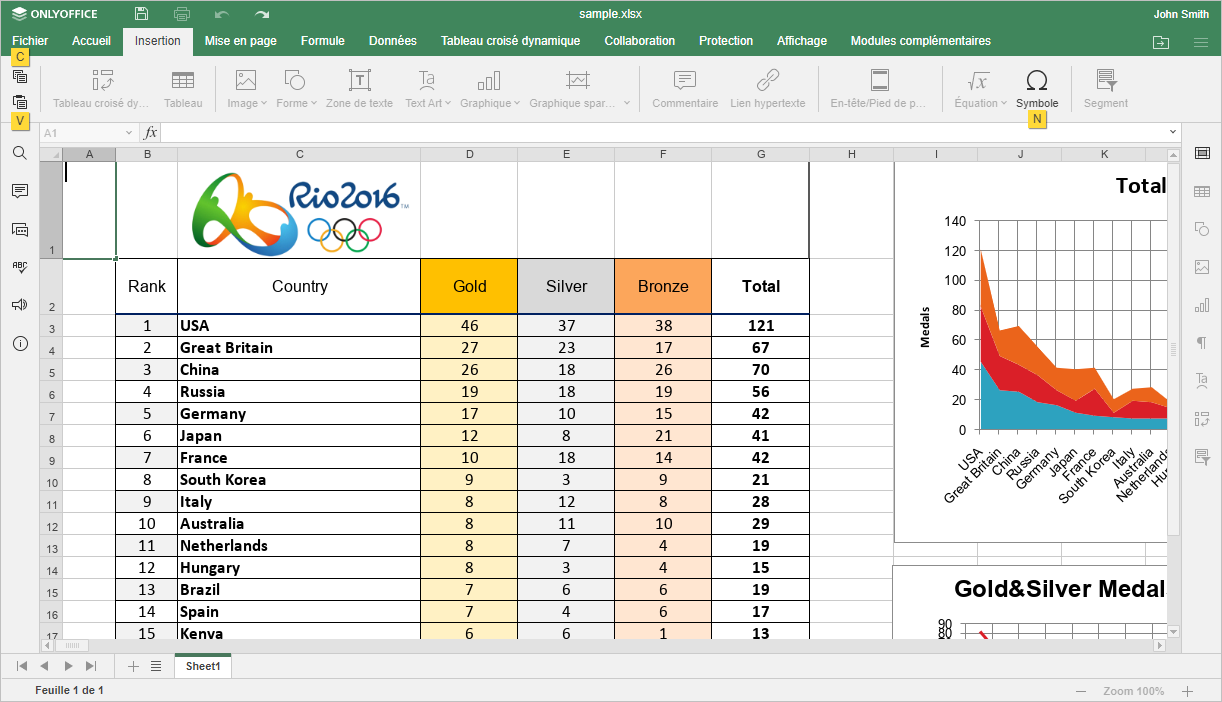Open shape settings in the right sidebar
The width and height of the screenshot is (1222, 702).
1202,229
